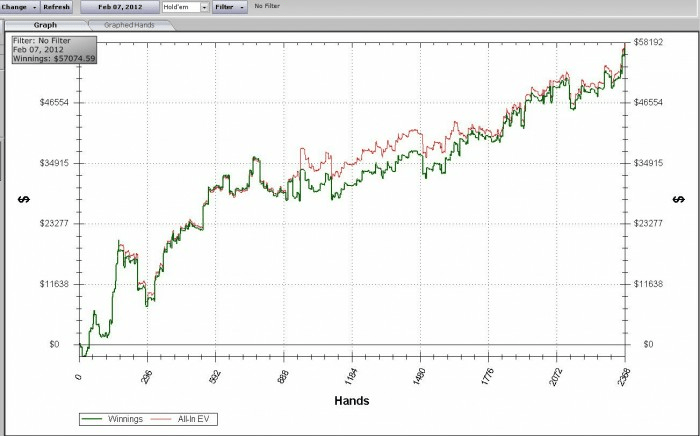Click the x-axis 2072 hands label
The image size is (700, 436).
click(556, 377)
